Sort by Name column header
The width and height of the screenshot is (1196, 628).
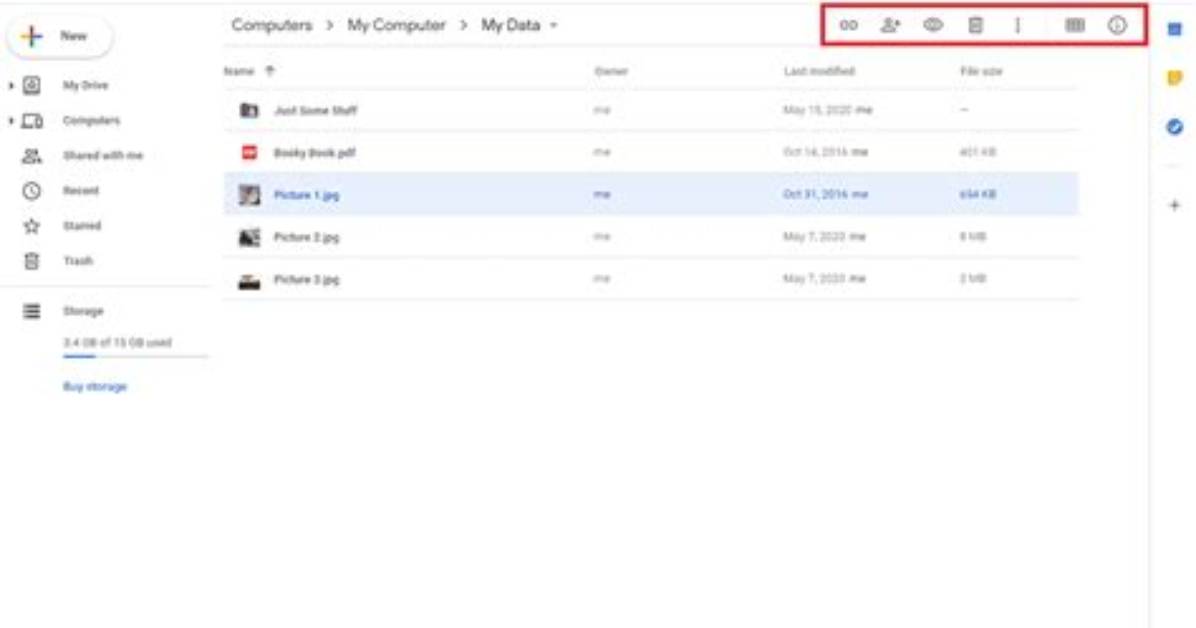tap(239, 71)
